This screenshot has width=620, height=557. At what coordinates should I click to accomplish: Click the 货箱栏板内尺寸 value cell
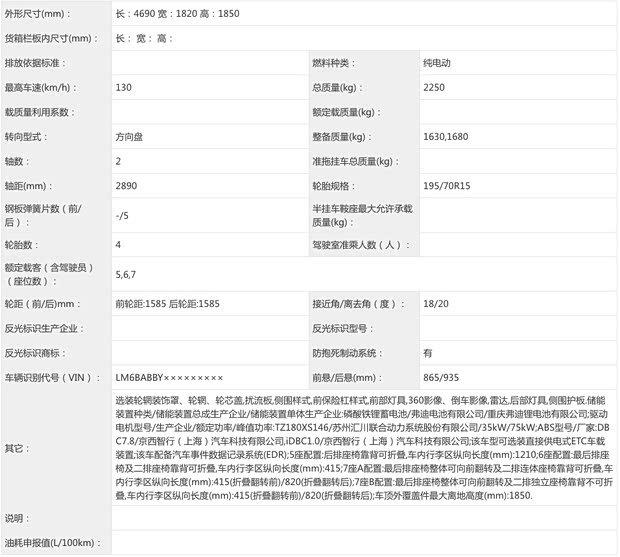click(360, 38)
